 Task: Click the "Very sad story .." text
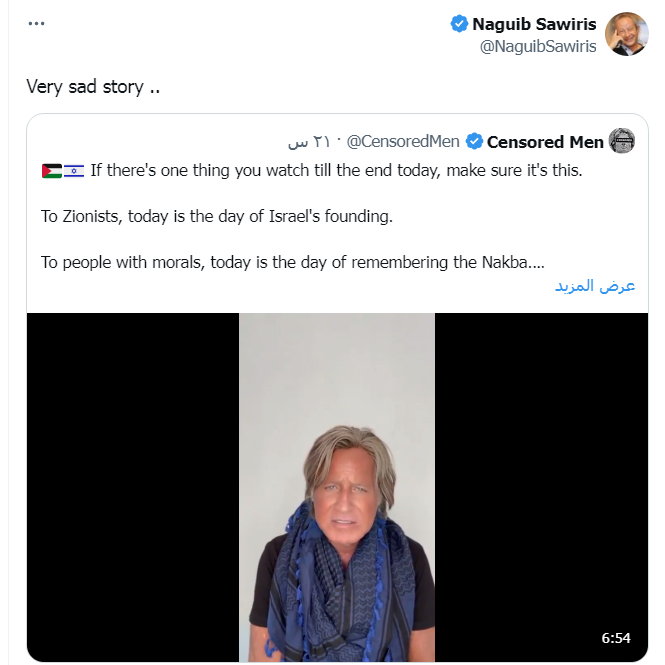click(93, 86)
